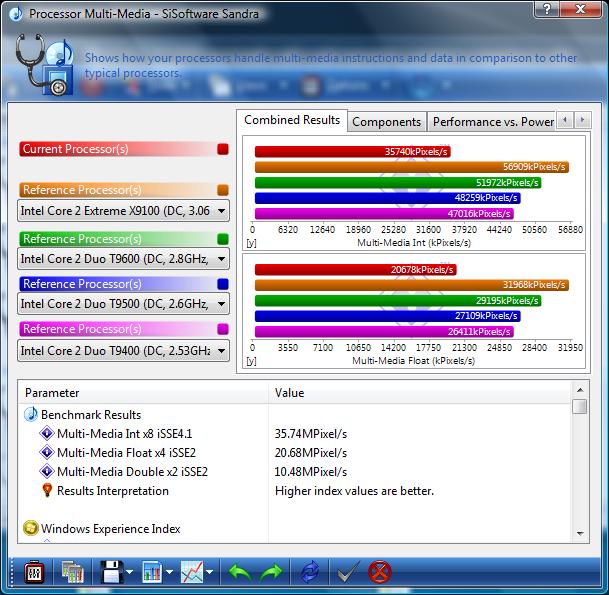Screen dimensions: 609x595
Task: Click the blue 48259kPixels/s bar
Action: (388, 198)
